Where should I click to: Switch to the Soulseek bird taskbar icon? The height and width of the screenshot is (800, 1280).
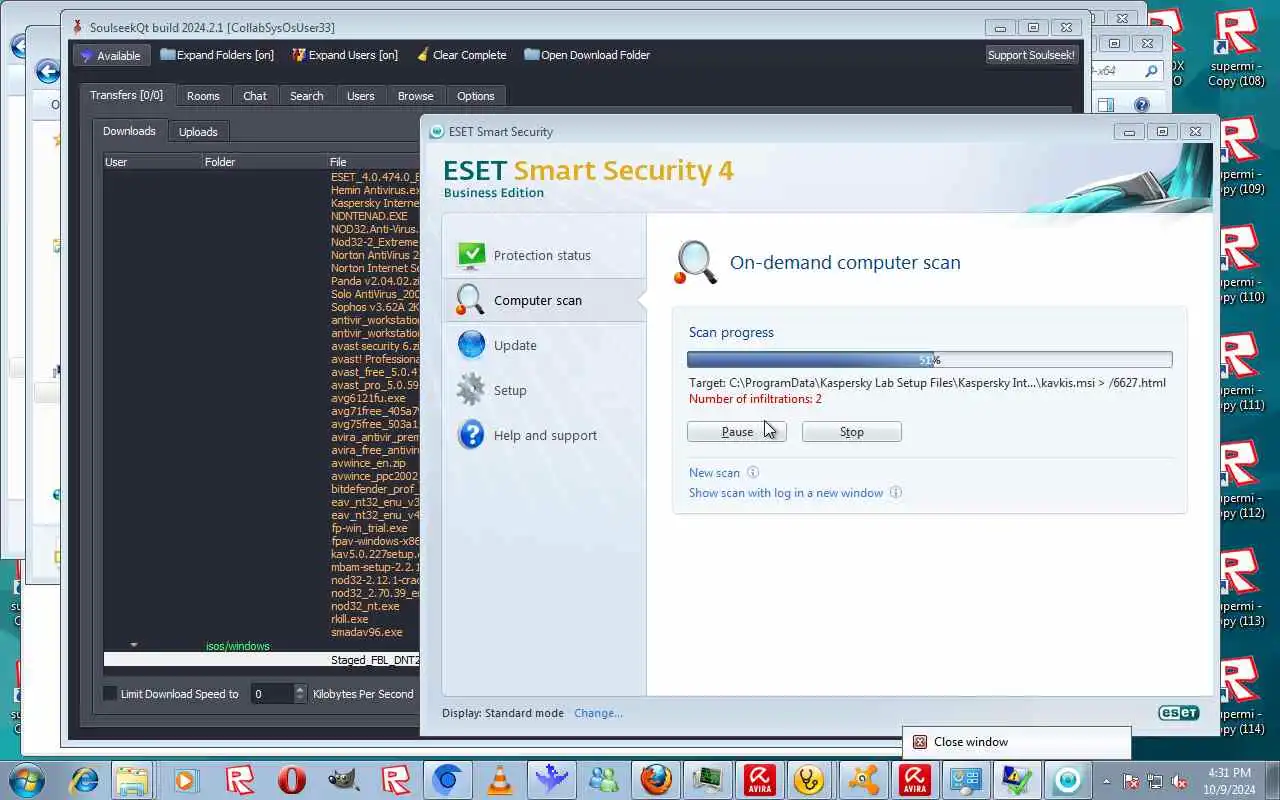(x=551, y=779)
